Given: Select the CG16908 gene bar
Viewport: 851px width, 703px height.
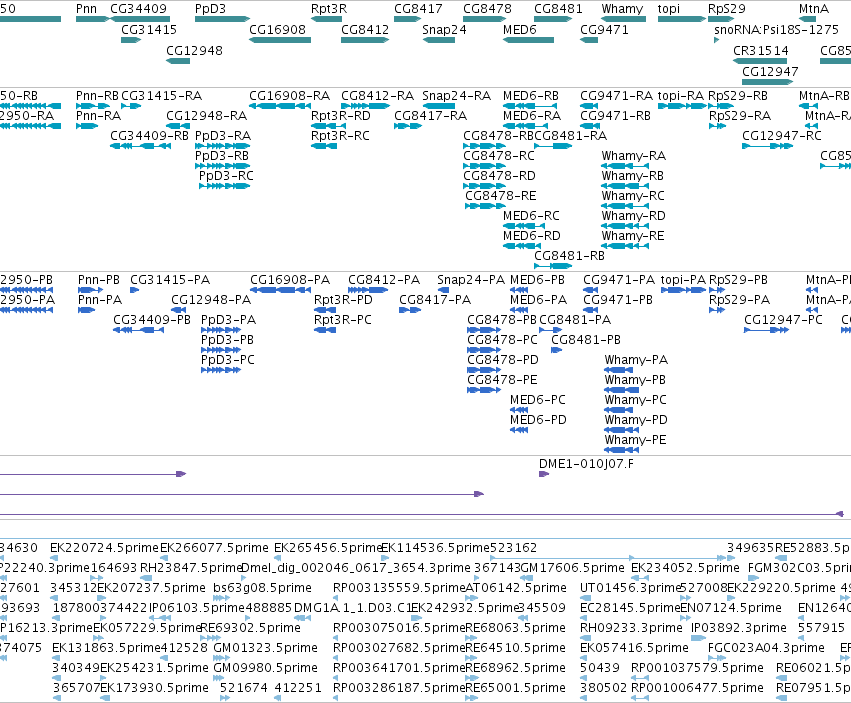Looking at the screenshot, I should pos(280,40).
